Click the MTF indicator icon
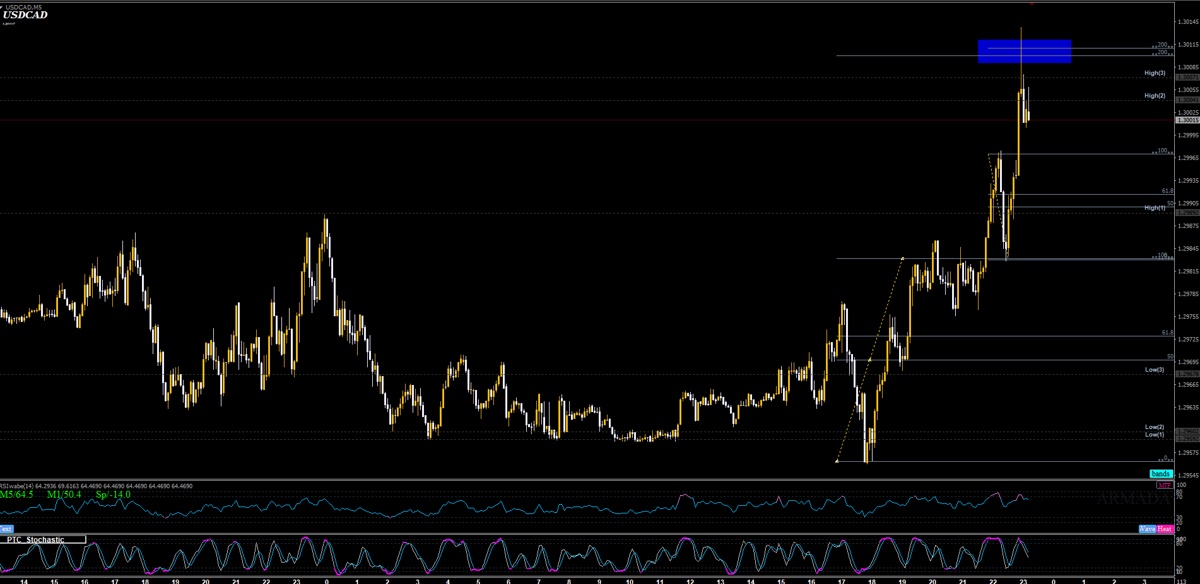 click(1165, 485)
